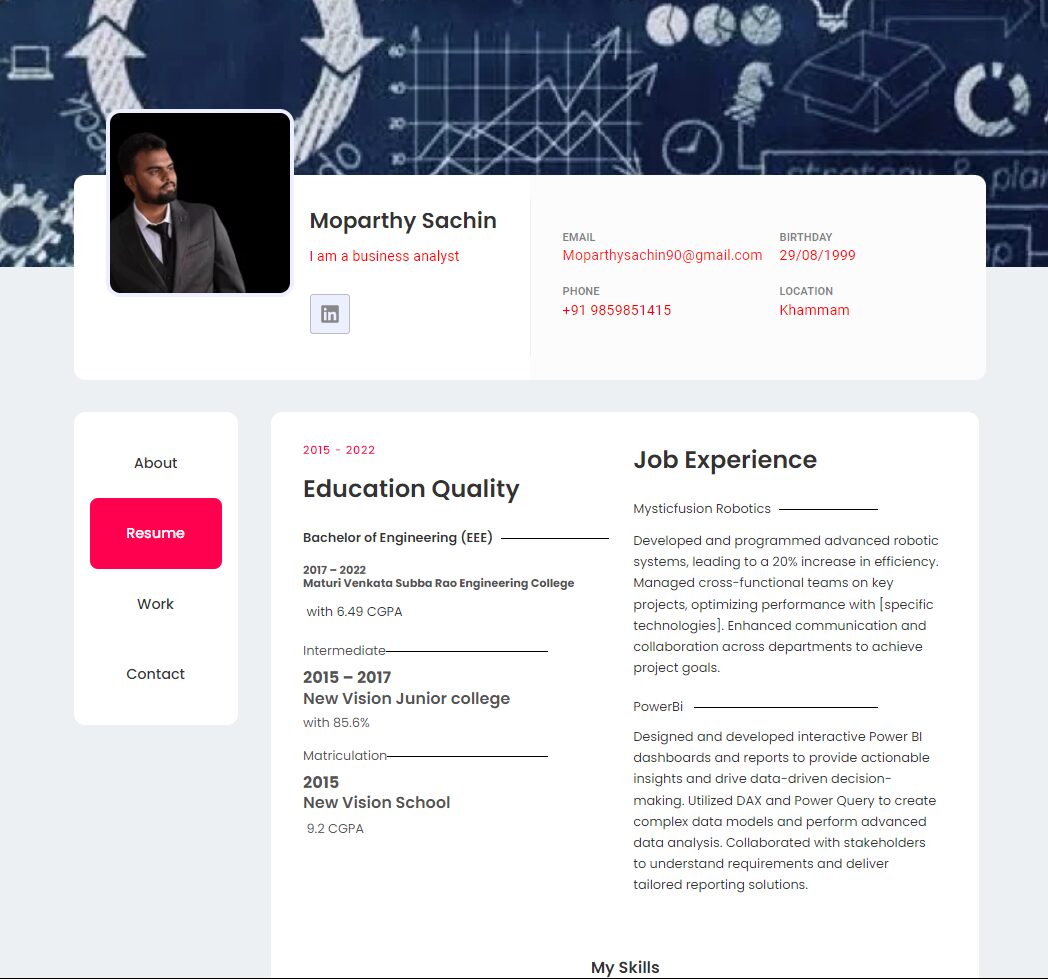The height and width of the screenshot is (979, 1048).
Task: Click the Education Quality heading
Action: [x=411, y=489]
